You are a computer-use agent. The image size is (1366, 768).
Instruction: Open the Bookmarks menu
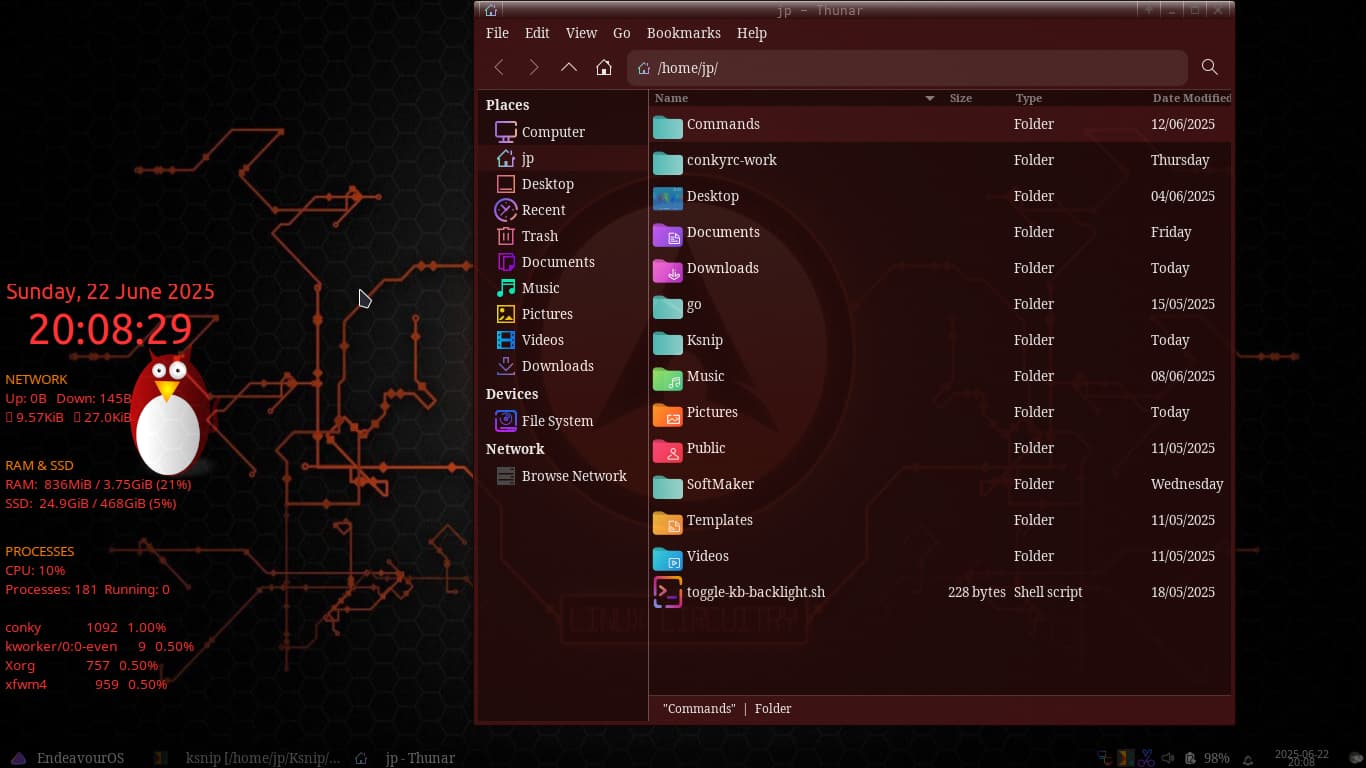pos(683,33)
